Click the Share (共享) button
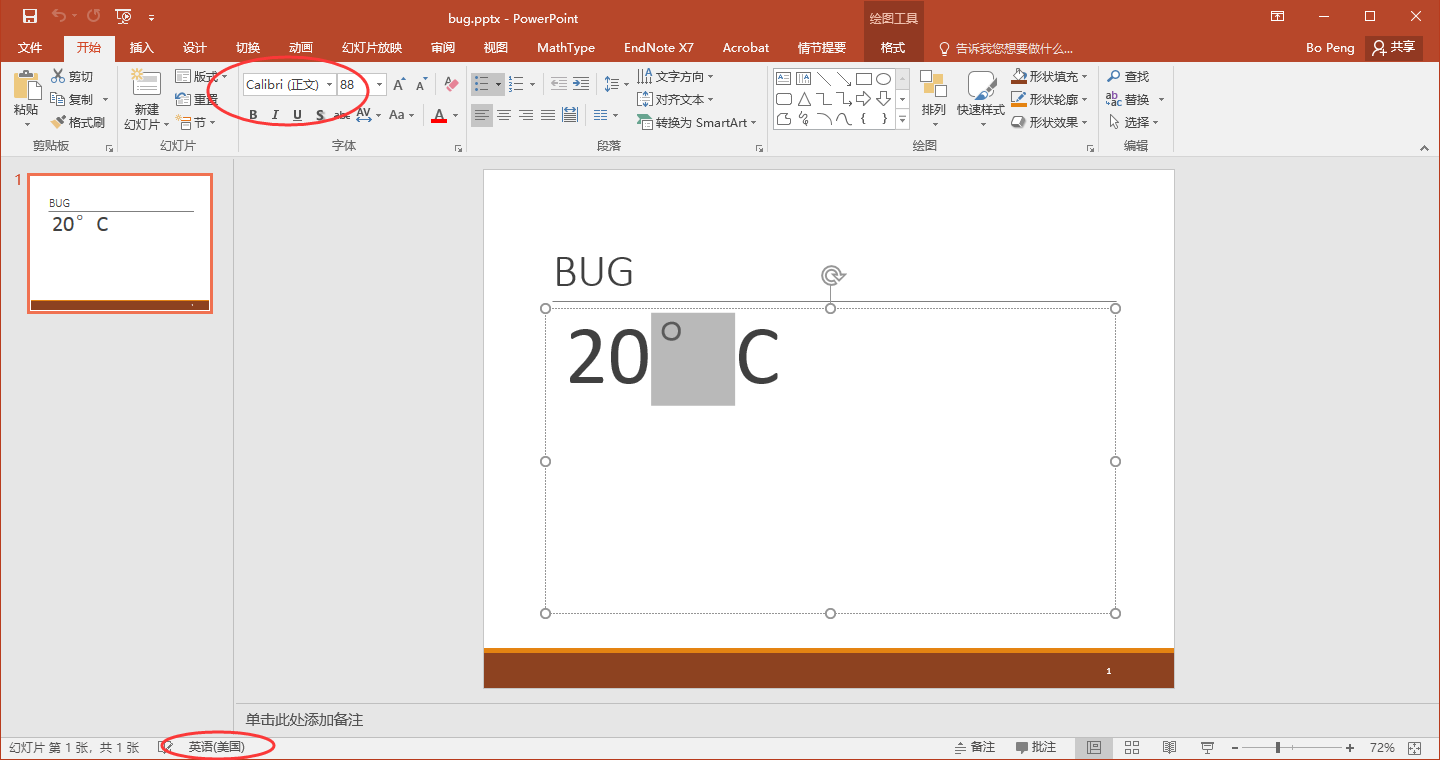The image size is (1440, 760). coord(1394,47)
